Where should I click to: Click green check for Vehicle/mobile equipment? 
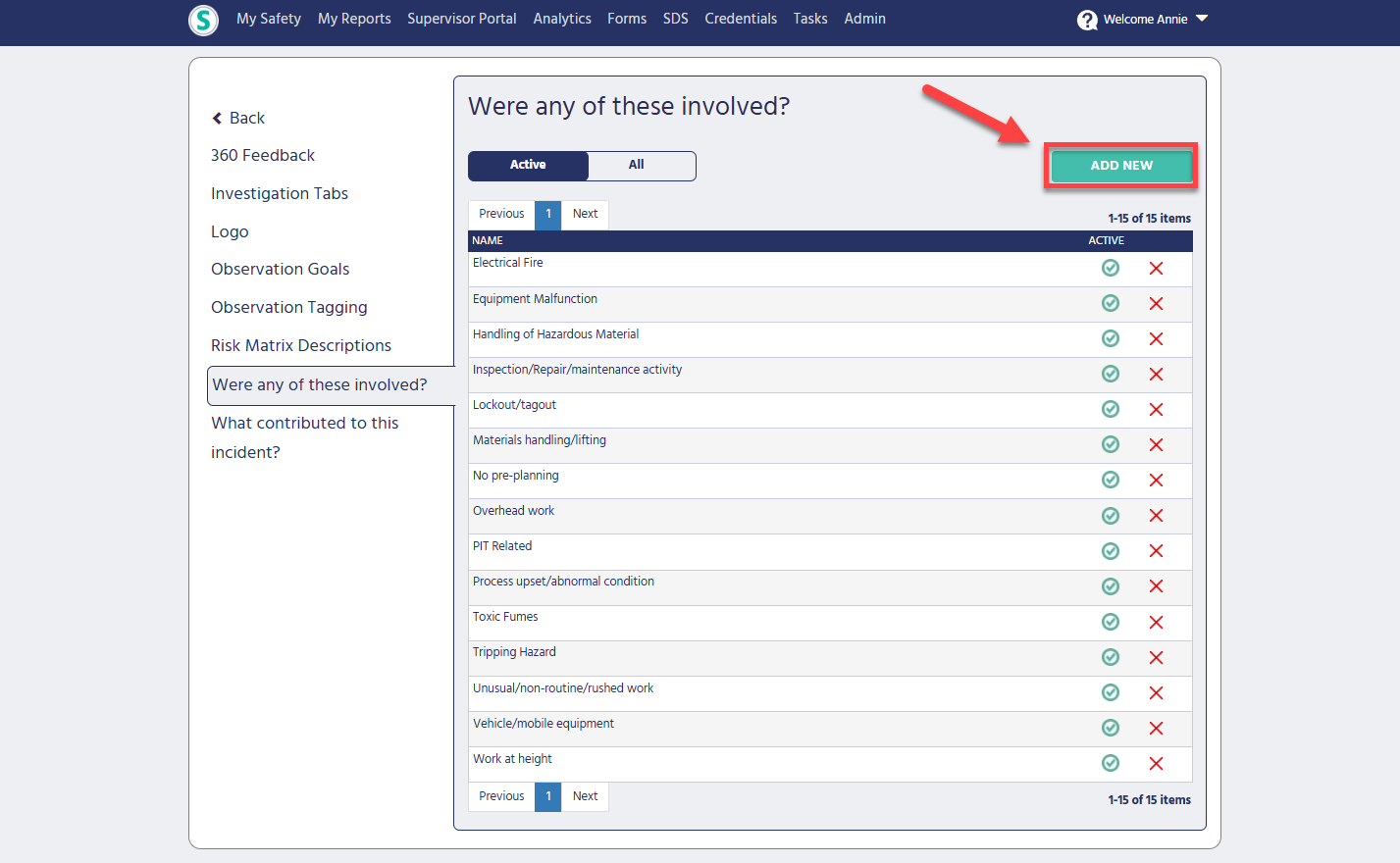point(1111,728)
